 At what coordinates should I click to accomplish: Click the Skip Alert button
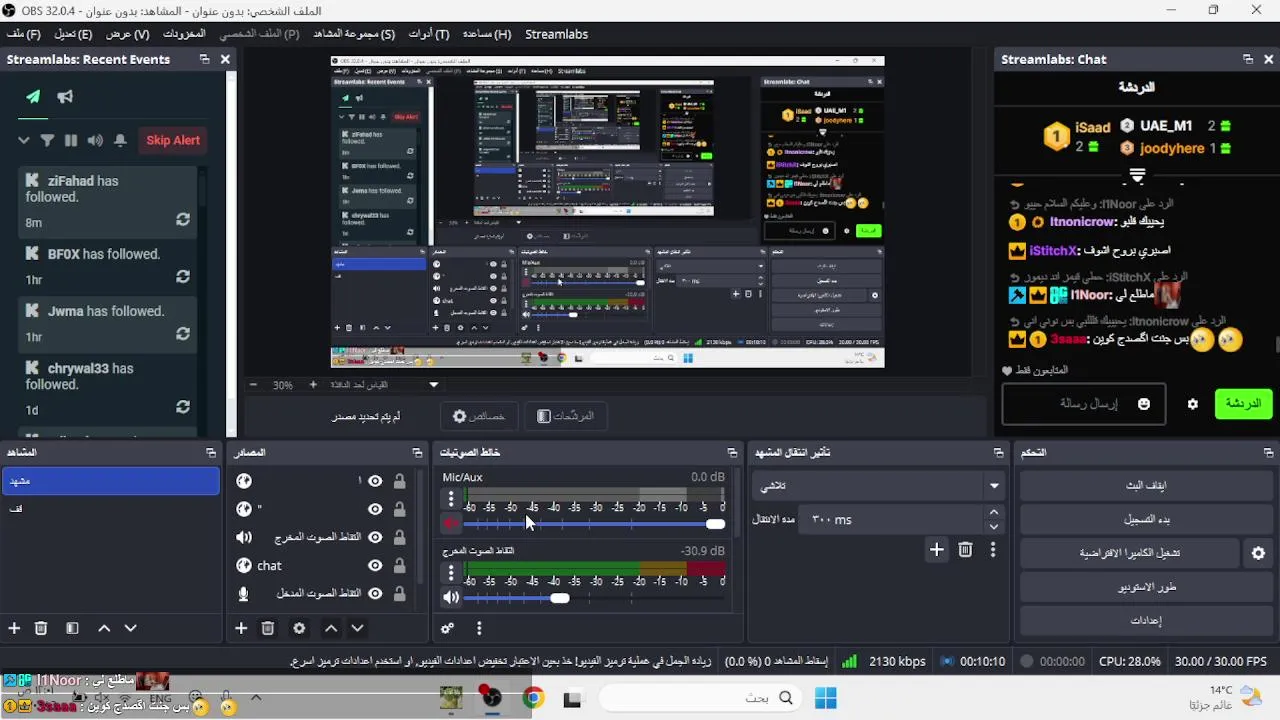coord(173,140)
